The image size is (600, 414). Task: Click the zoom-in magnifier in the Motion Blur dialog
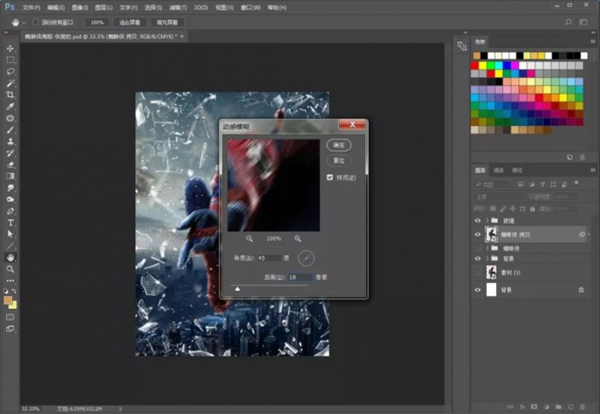click(297, 239)
